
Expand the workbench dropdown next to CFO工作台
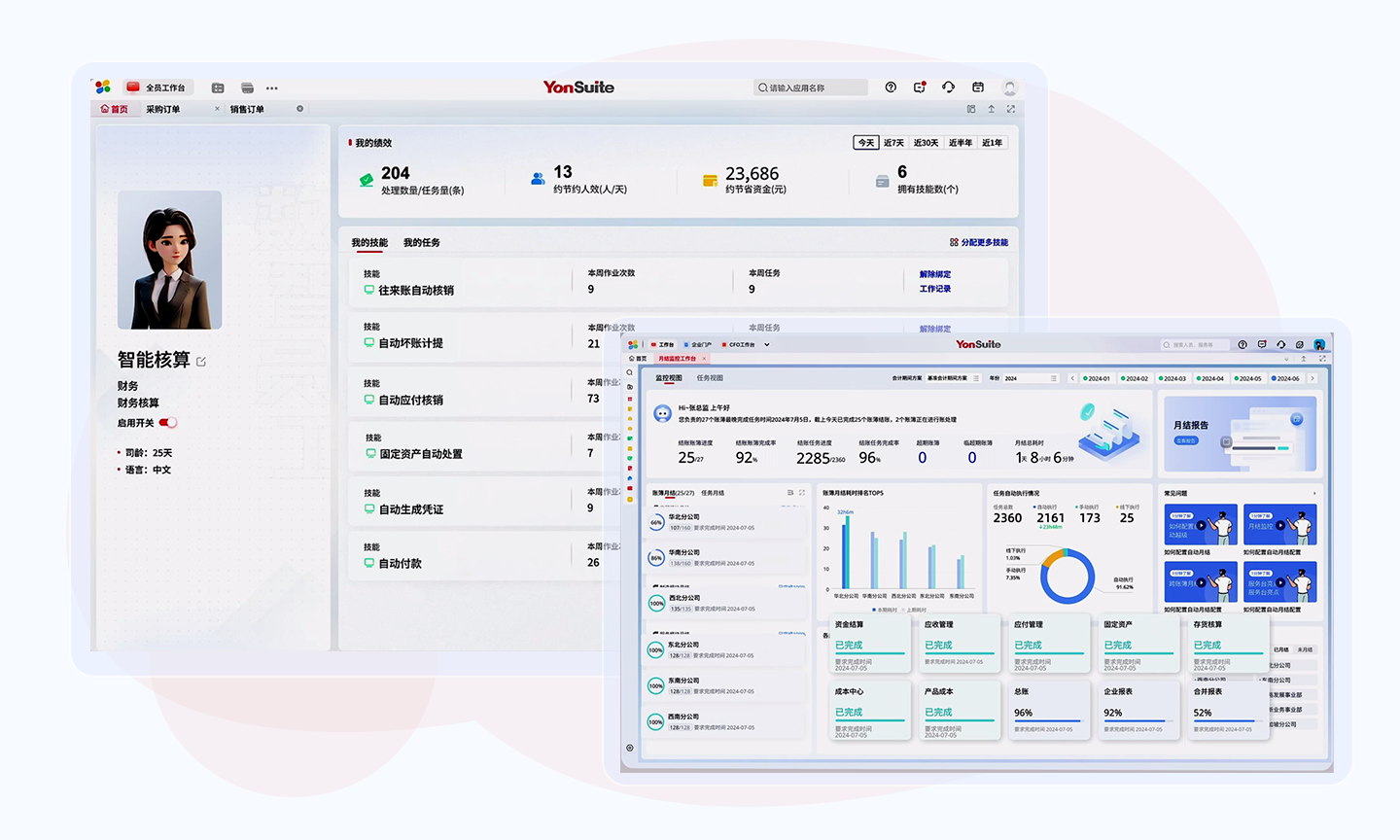click(x=767, y=344)
